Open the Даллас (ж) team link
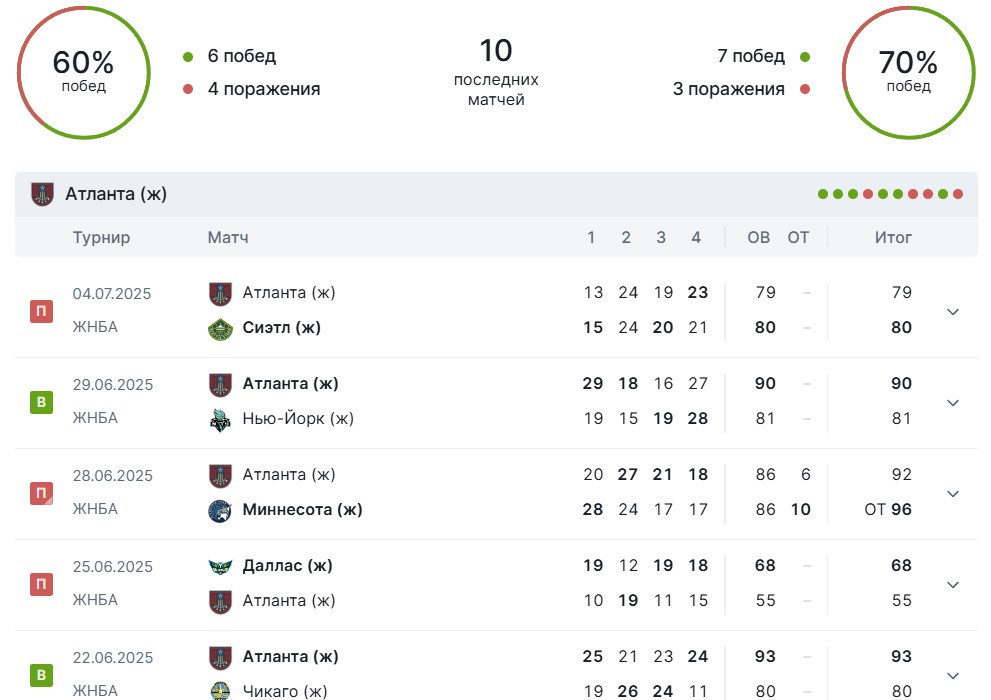This screenshot has width=991, height=700. (x=288, y=565)
